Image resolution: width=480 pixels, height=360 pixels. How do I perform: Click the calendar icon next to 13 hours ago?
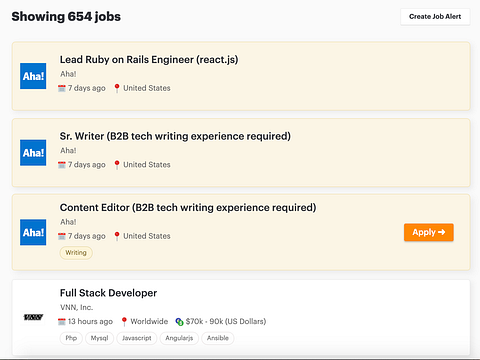(62, 322)
